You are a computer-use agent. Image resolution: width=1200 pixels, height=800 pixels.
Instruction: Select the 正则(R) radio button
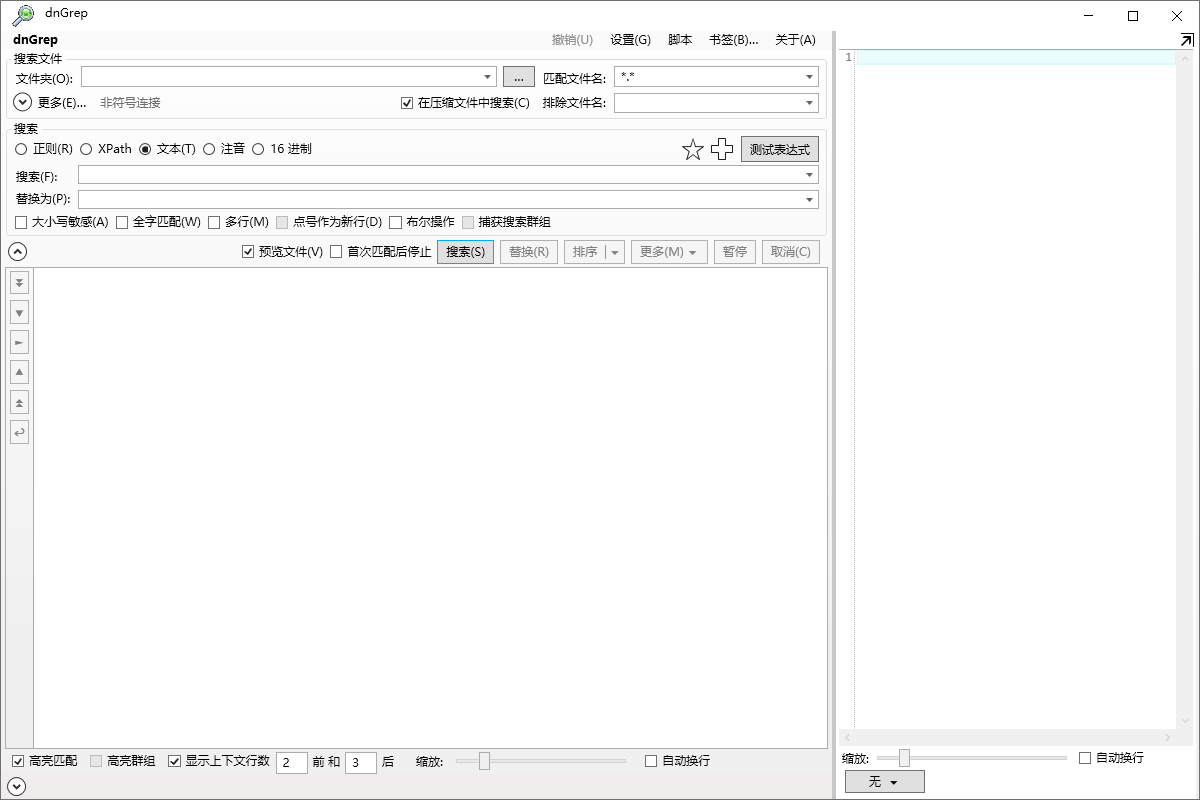tap(20, 148)
